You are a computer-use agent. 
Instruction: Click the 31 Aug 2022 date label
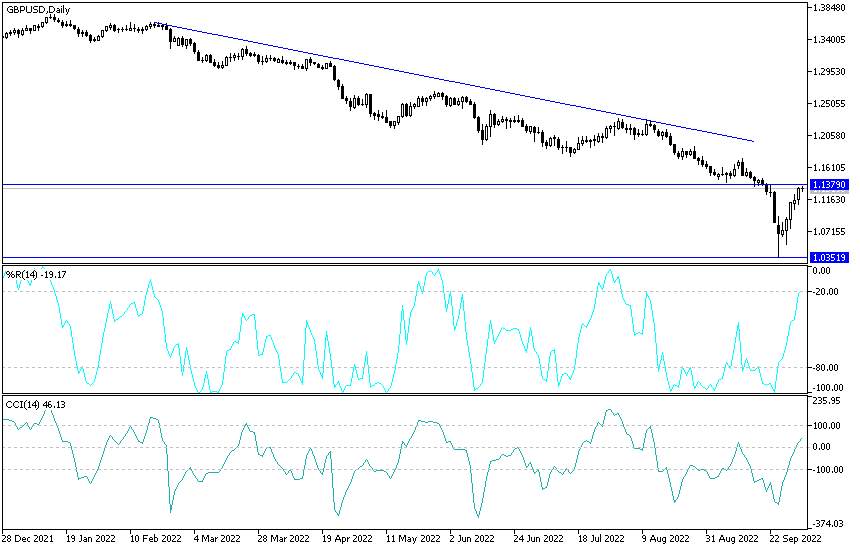[x=731, y=538]
